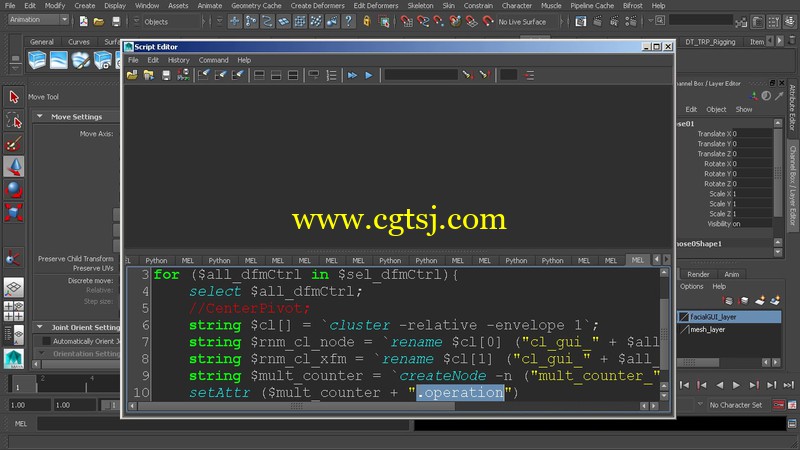Image resolution: width=800 pixels, height=450 pixels.
Task: Click play forward button in playback controls
Action: [x=736, y=385]
